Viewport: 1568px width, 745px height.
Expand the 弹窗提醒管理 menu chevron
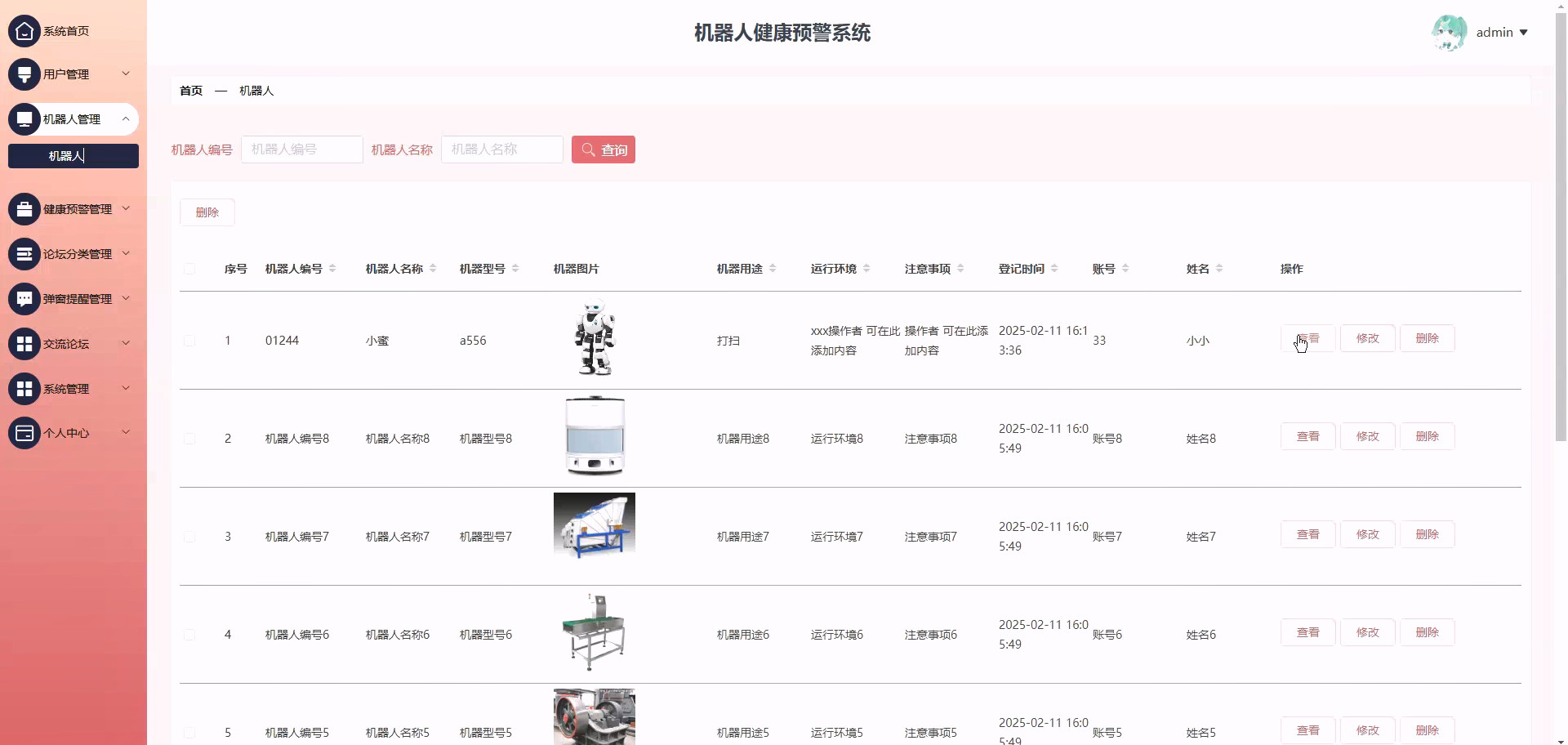126,298
